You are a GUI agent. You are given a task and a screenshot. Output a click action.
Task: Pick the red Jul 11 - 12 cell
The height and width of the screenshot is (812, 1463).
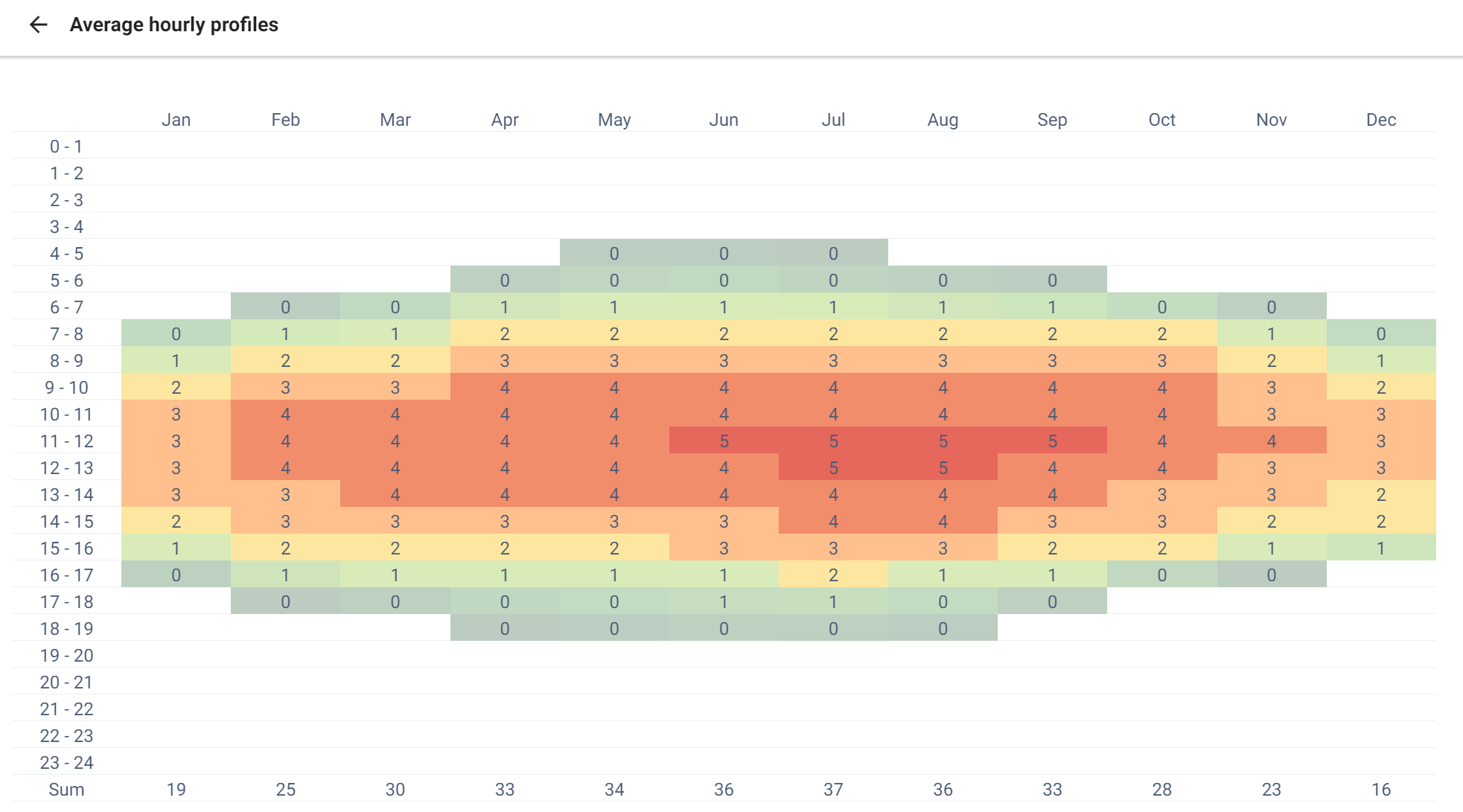point(833,441)
